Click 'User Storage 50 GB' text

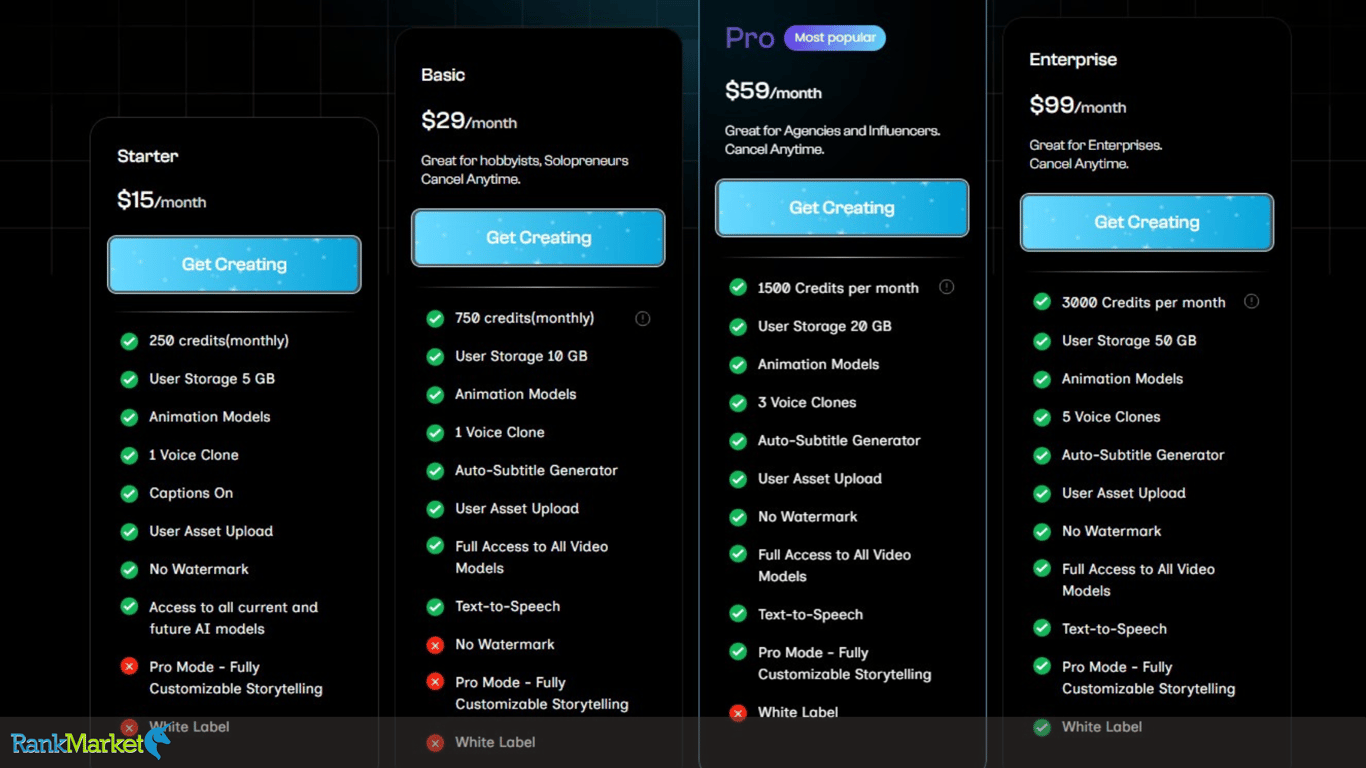pyautogui.click(x=1129, y=341)
